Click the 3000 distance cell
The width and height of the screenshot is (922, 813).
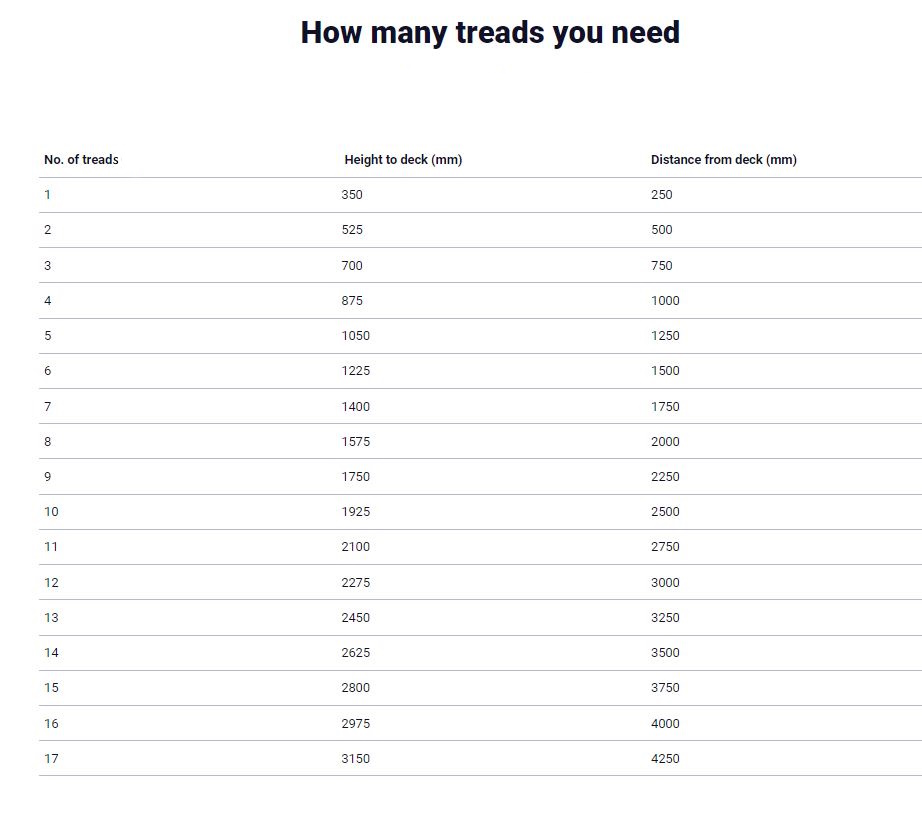coord(665,583)
